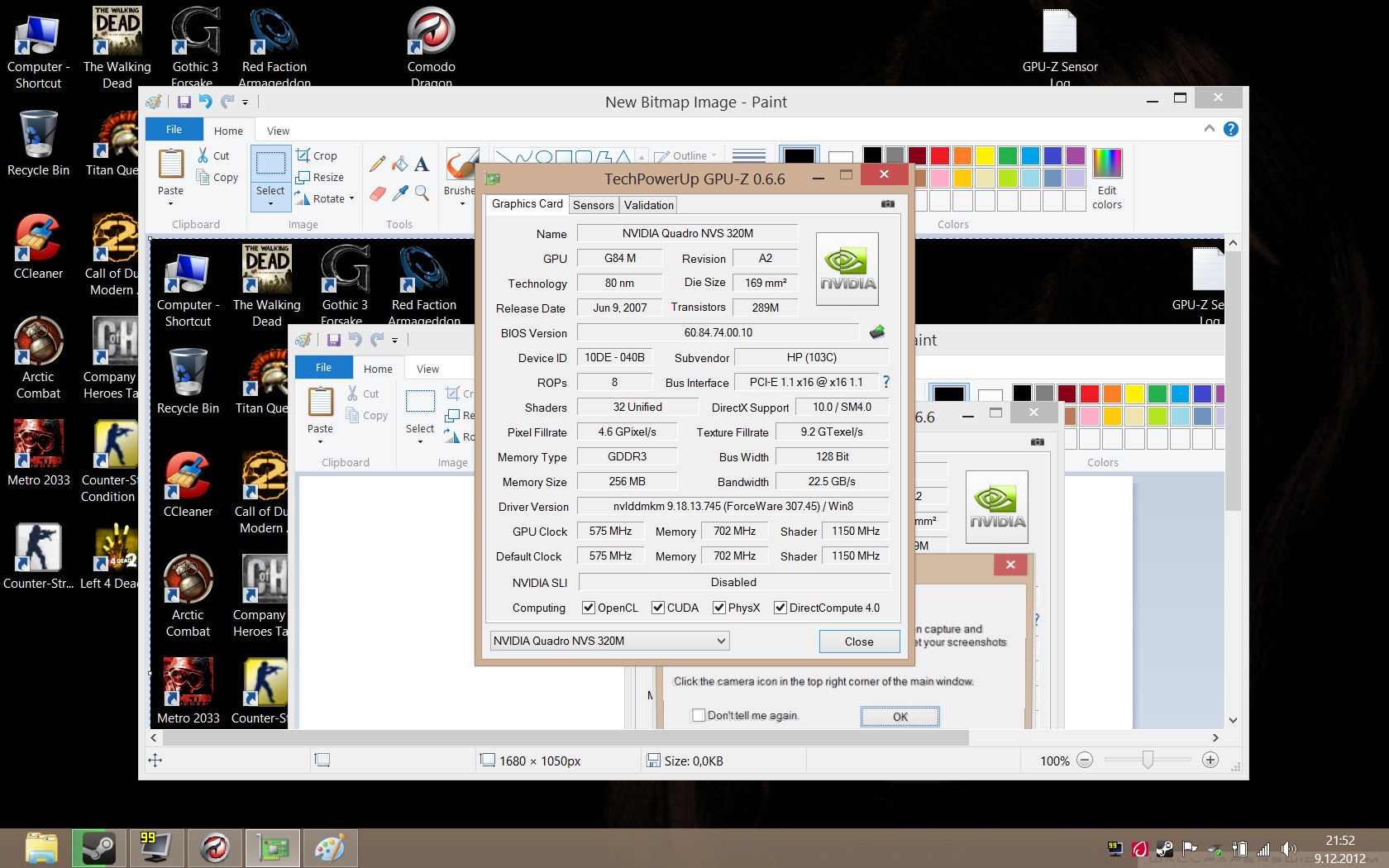The width and height of the screenshot is (1389, 868).
Task: Click the Close button at GPU-Z bottom
Action: [859, 641]
